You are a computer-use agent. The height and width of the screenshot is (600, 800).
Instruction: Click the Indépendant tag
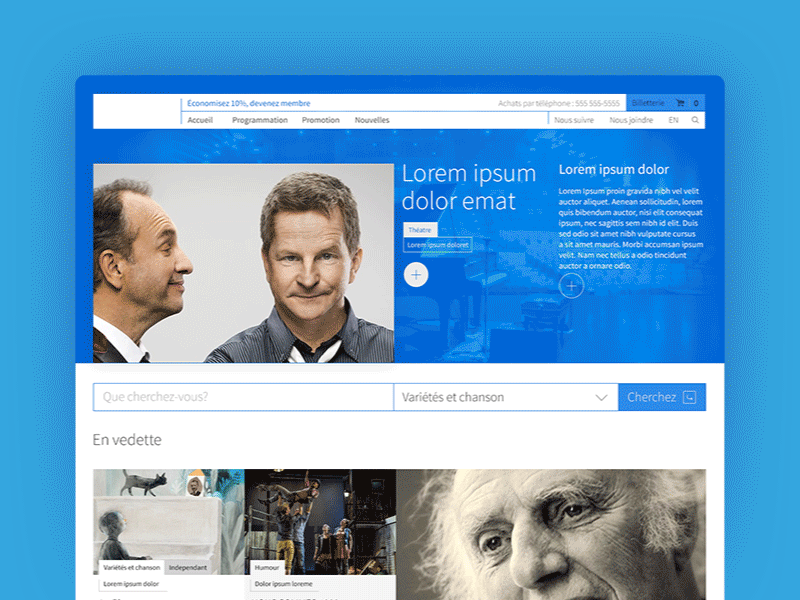click(x=188, y=567)
